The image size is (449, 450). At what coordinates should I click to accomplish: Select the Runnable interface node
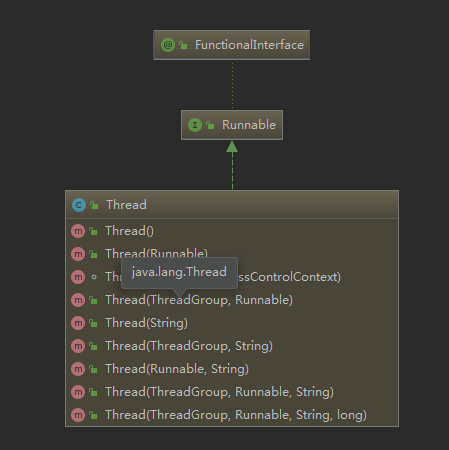point(232,125)
